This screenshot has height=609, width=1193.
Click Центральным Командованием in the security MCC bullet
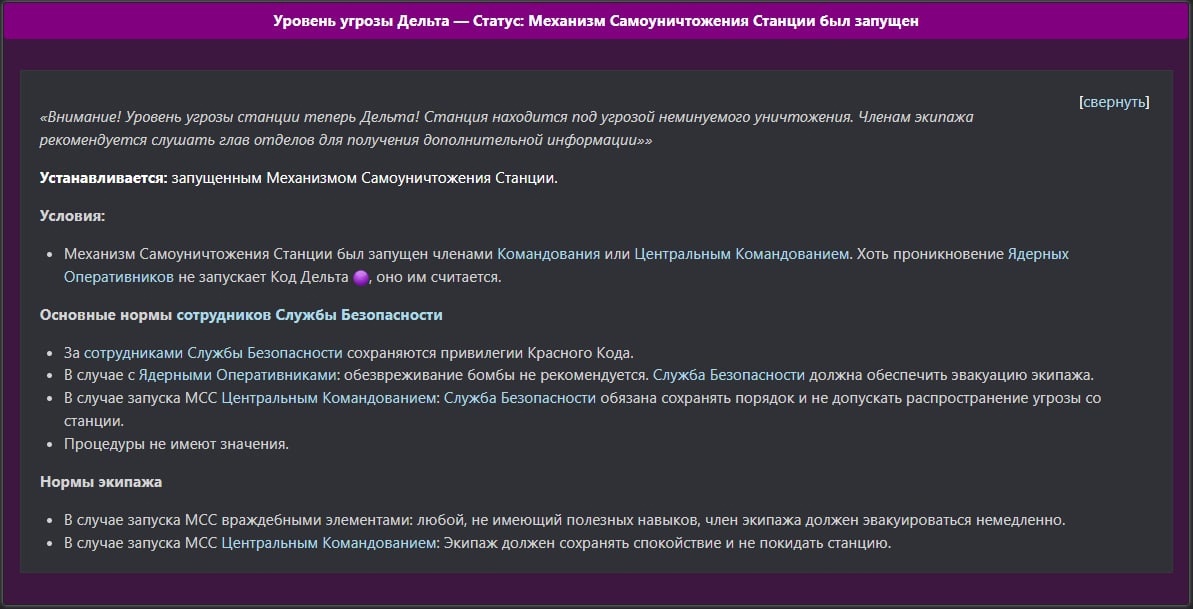tap(329, 398)
